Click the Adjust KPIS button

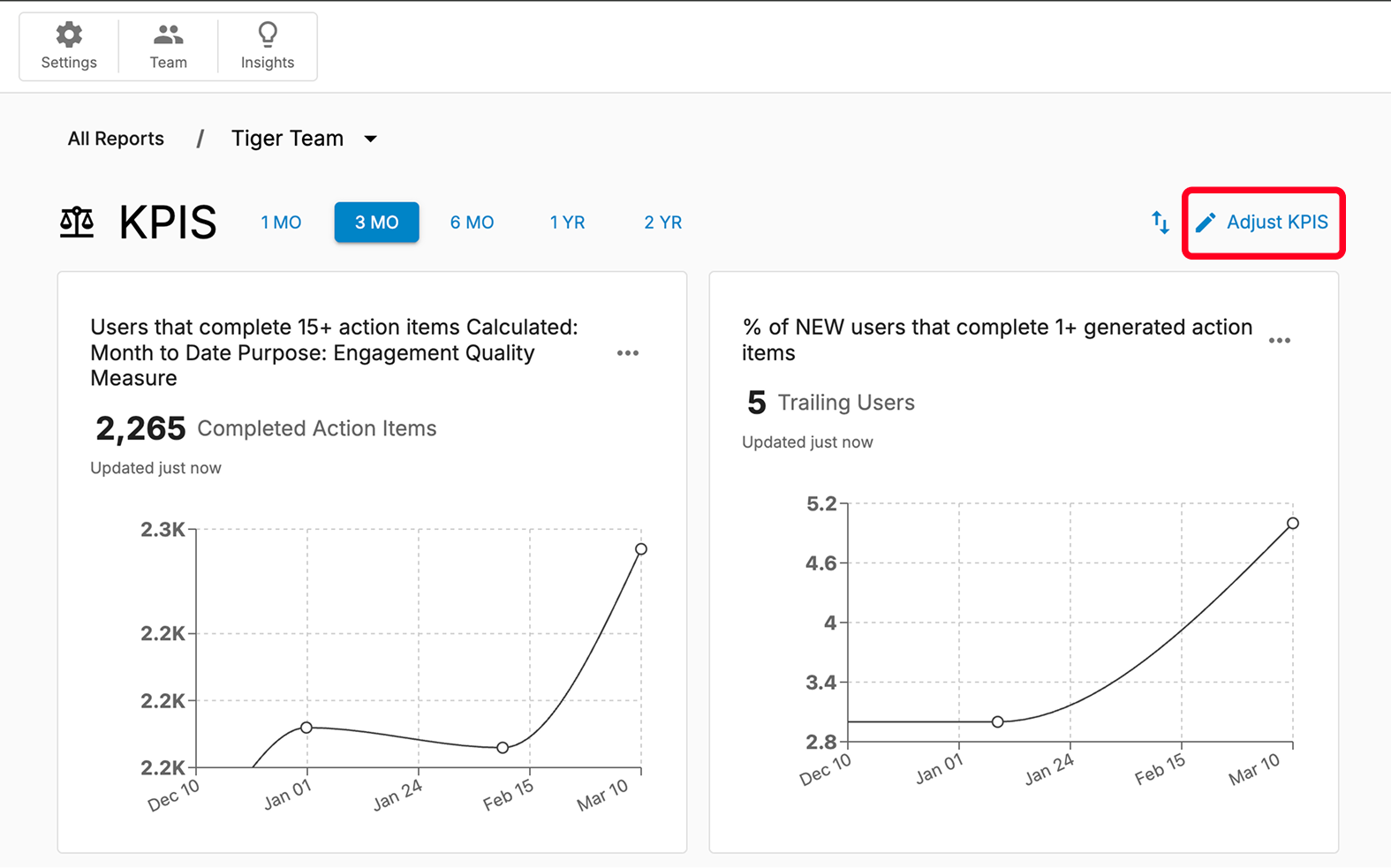(1263, 223)
